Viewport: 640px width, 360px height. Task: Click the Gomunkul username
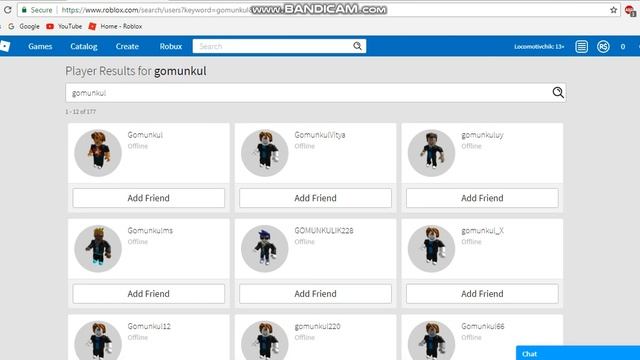coord(145,135)
